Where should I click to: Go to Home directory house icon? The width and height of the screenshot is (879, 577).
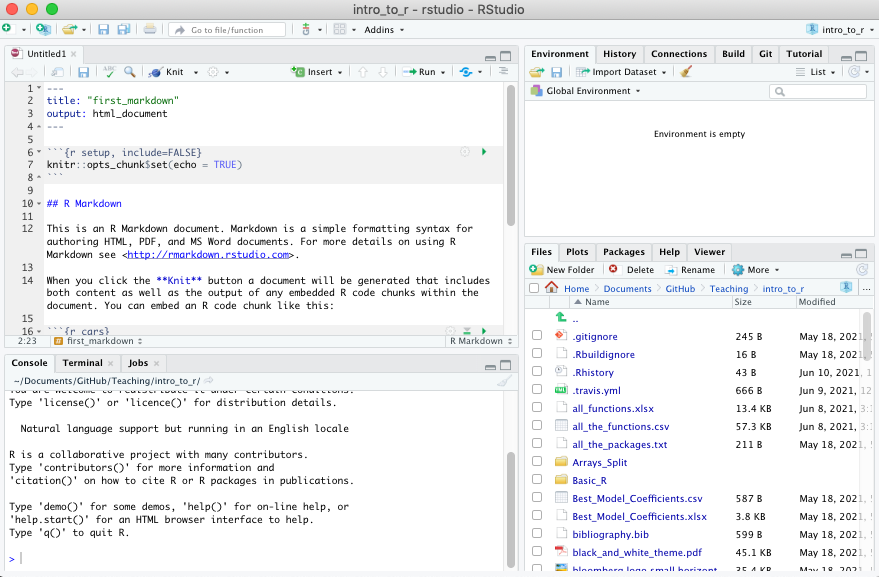[552, 288]
